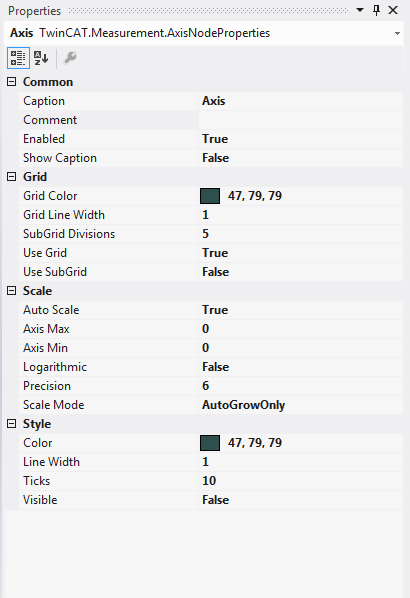
Task: Select the SubGrid Divisions property label
Action: click(x=69, y=234)
